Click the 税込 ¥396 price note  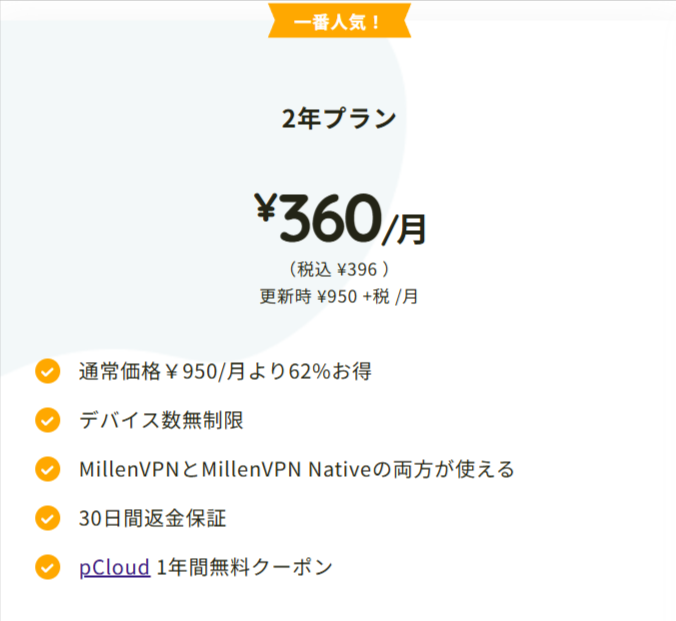pos(339,270)
